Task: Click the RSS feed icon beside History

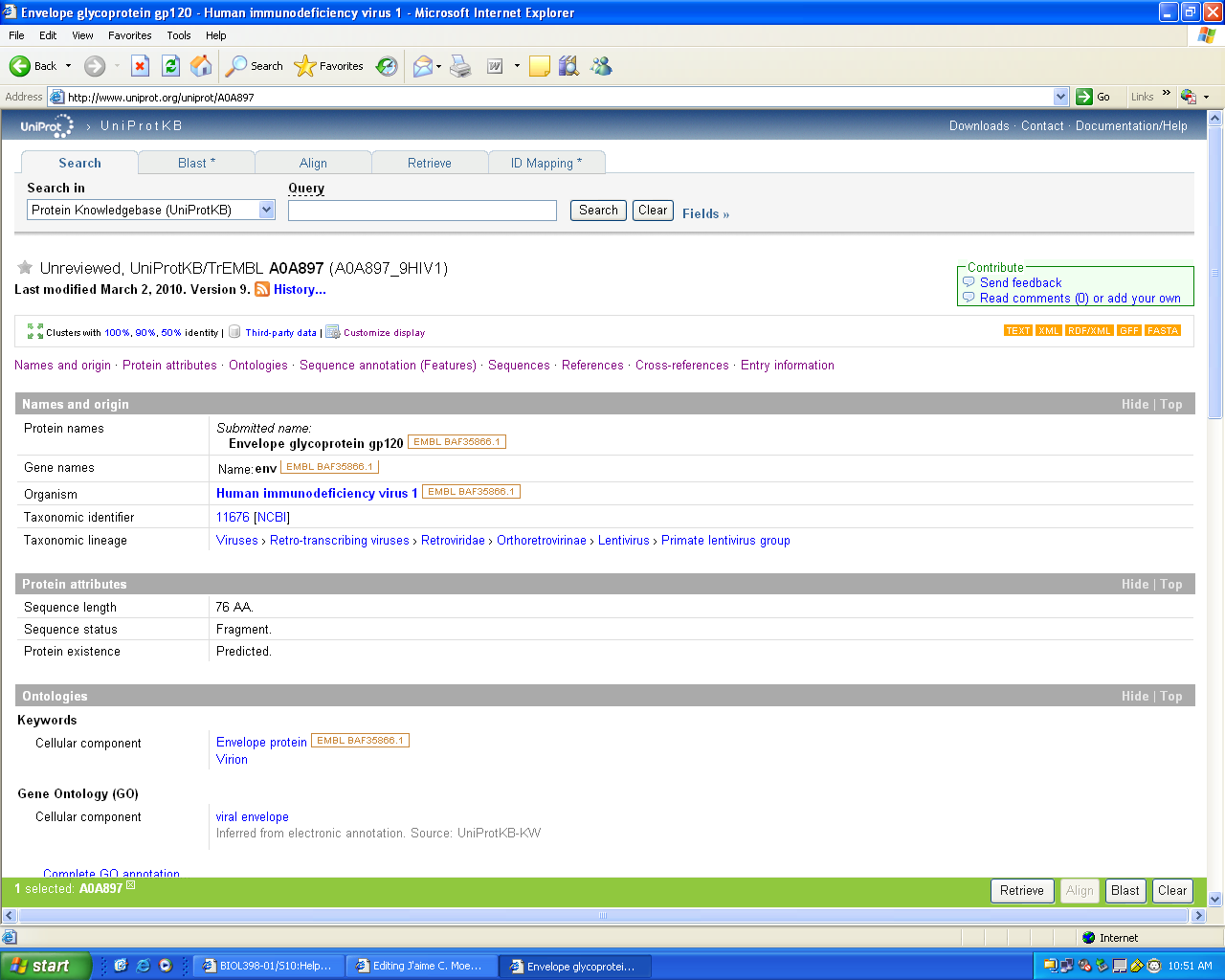Action: coord(262,290)
